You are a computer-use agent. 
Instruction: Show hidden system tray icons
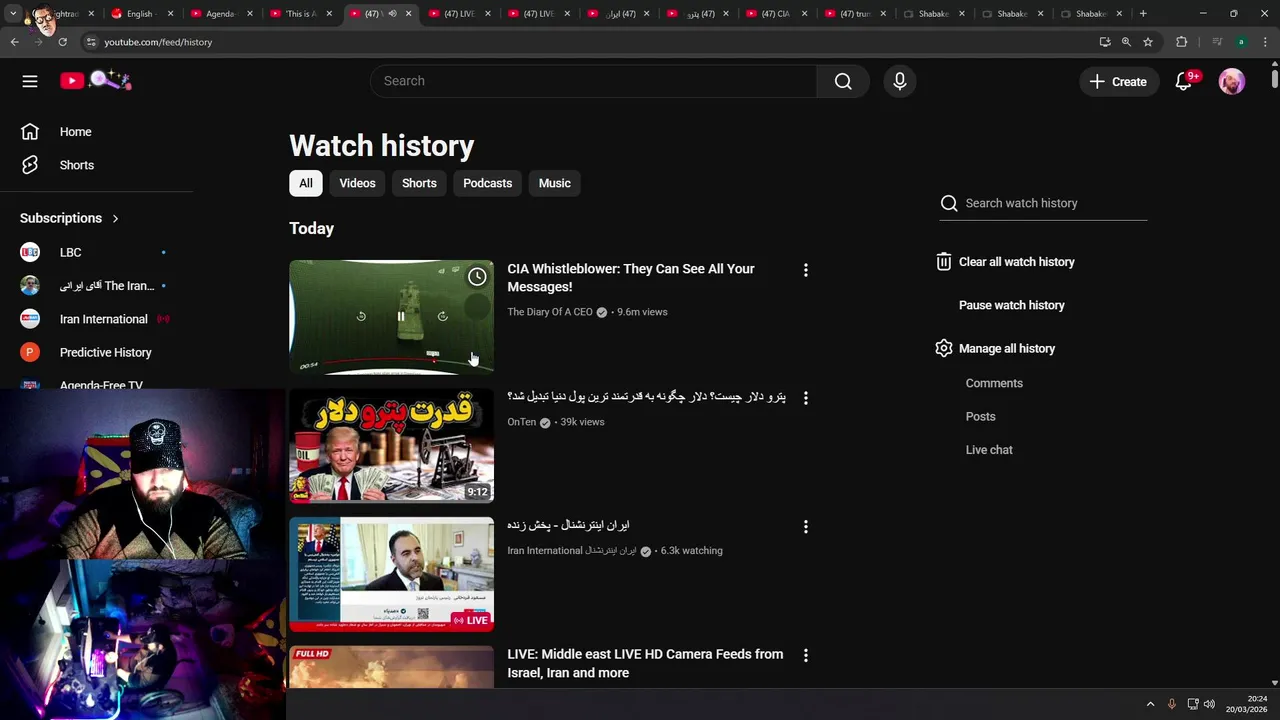(1150, 704)
